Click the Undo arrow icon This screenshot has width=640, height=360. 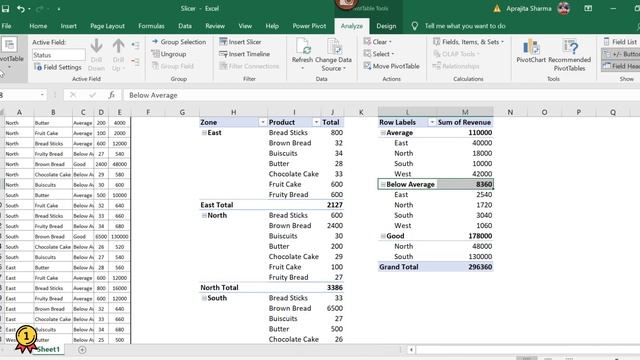coord(20,9)
